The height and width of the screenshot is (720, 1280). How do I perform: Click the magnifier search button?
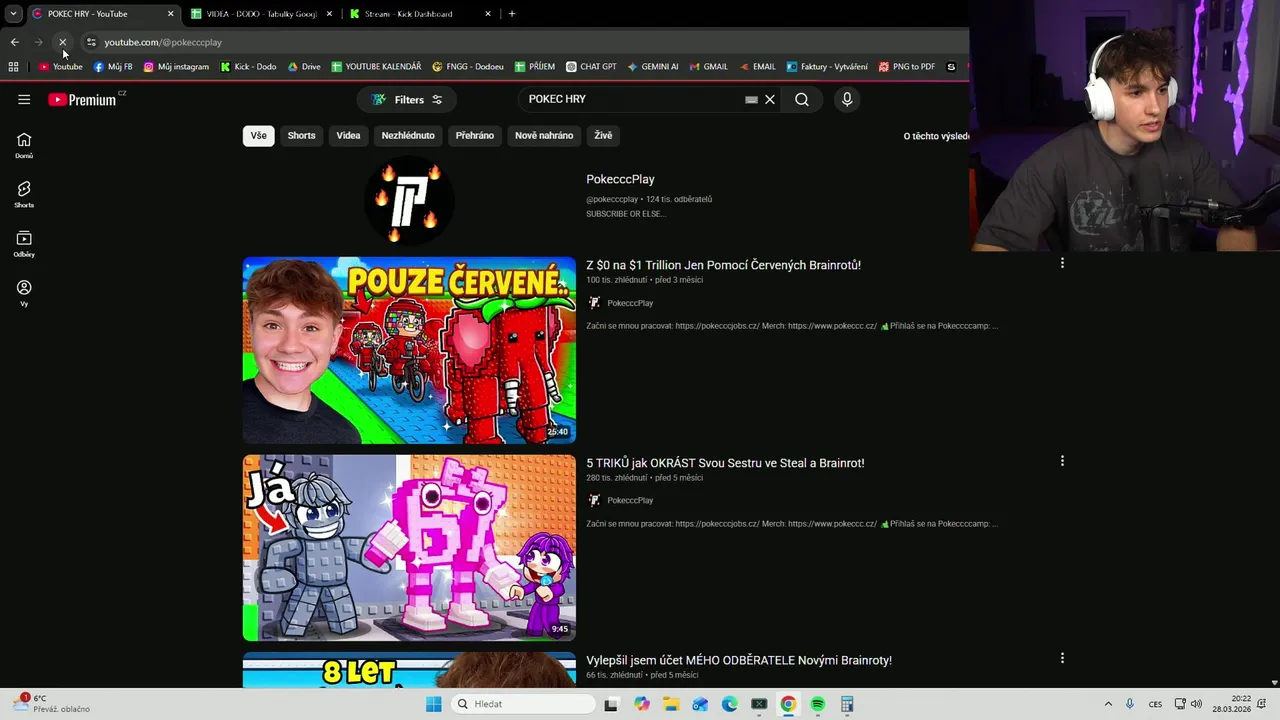pos(802,99)
